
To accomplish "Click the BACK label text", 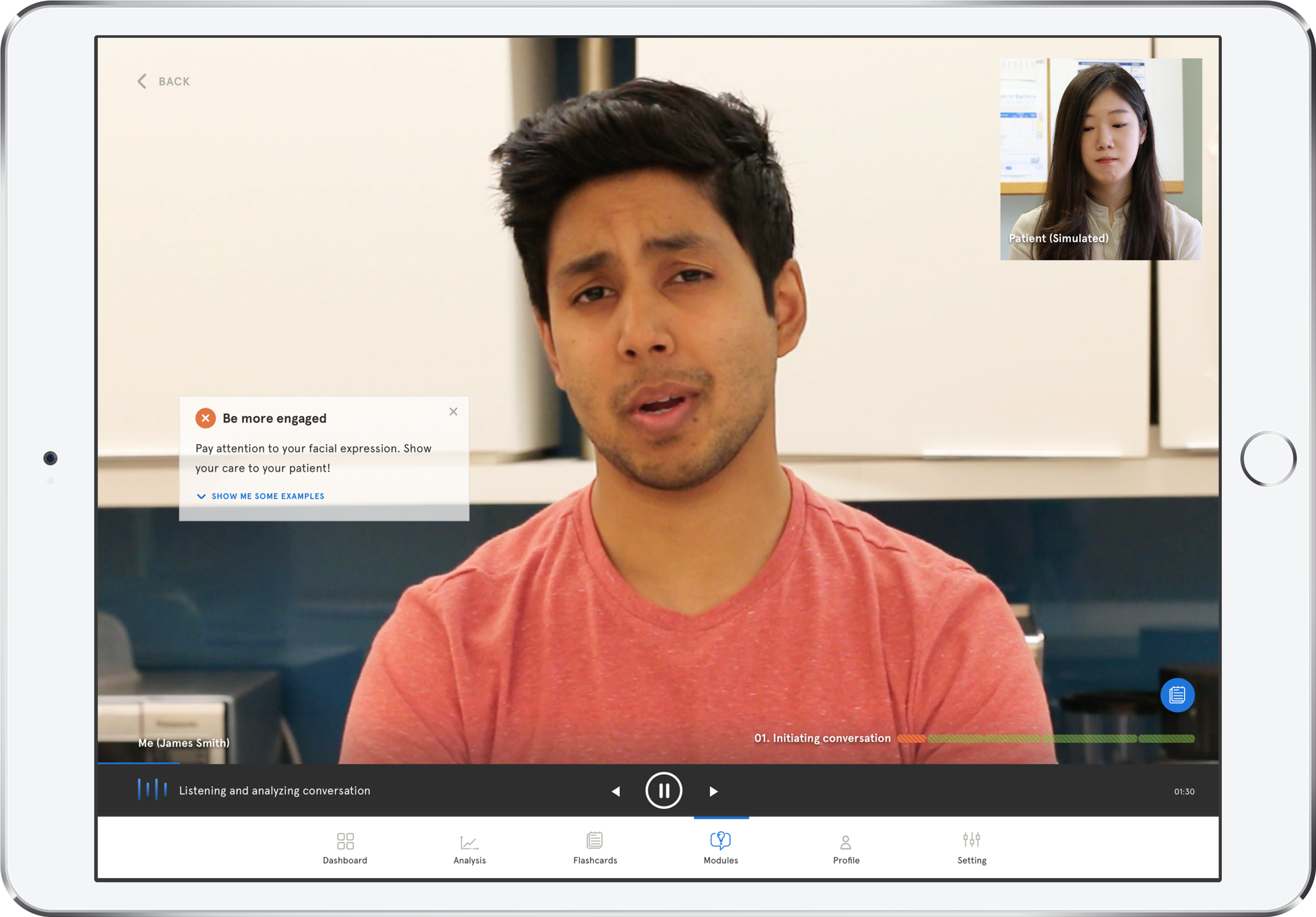I will [x=174, y=82].
